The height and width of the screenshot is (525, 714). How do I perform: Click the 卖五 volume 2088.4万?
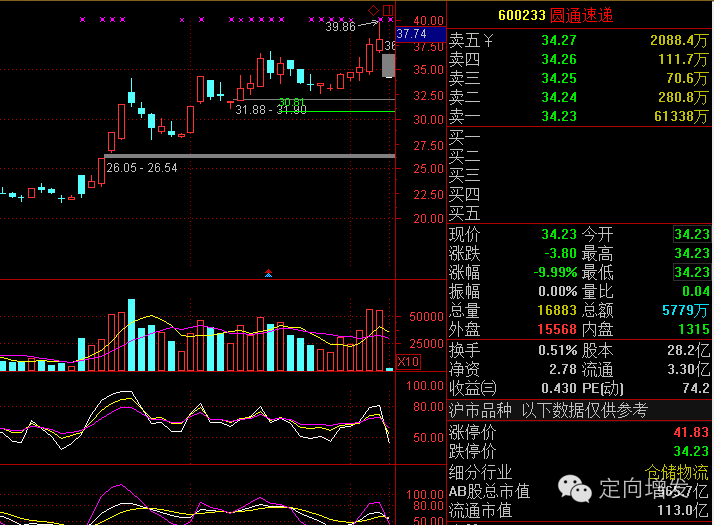[x=679, y=41]
